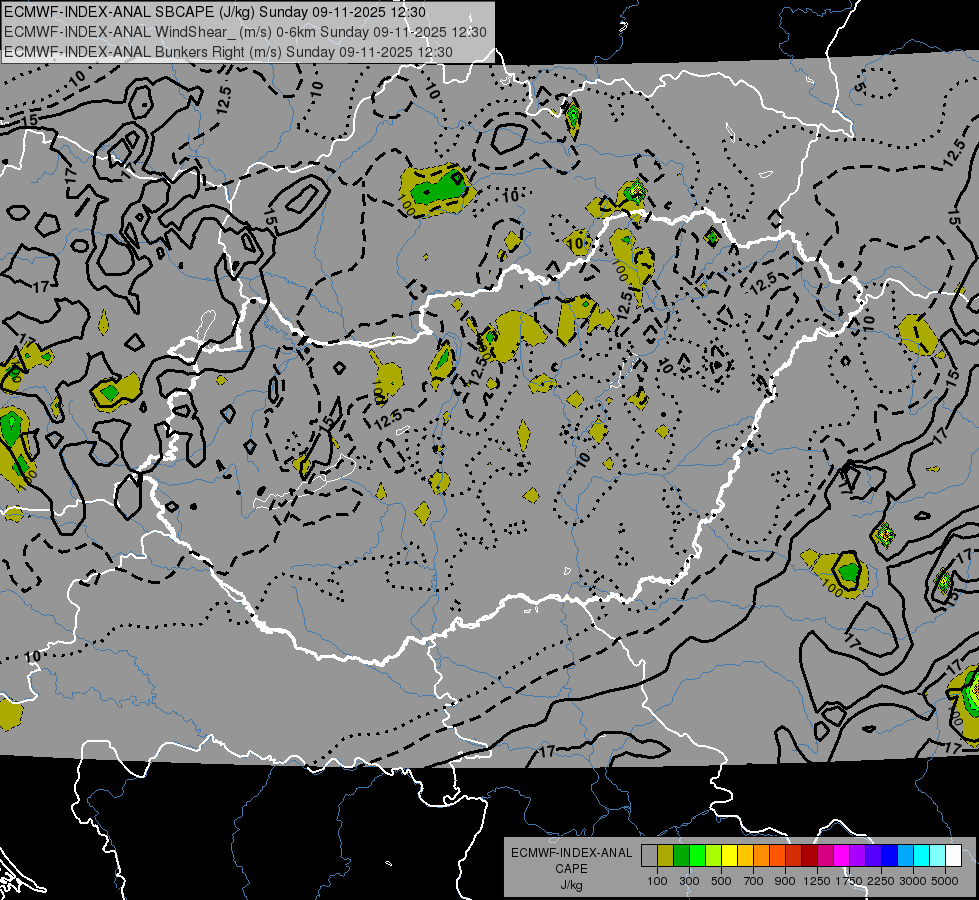Select the purple legend swatch at 1750
This screenshot has height=900, width=979.
pos(857,856)
